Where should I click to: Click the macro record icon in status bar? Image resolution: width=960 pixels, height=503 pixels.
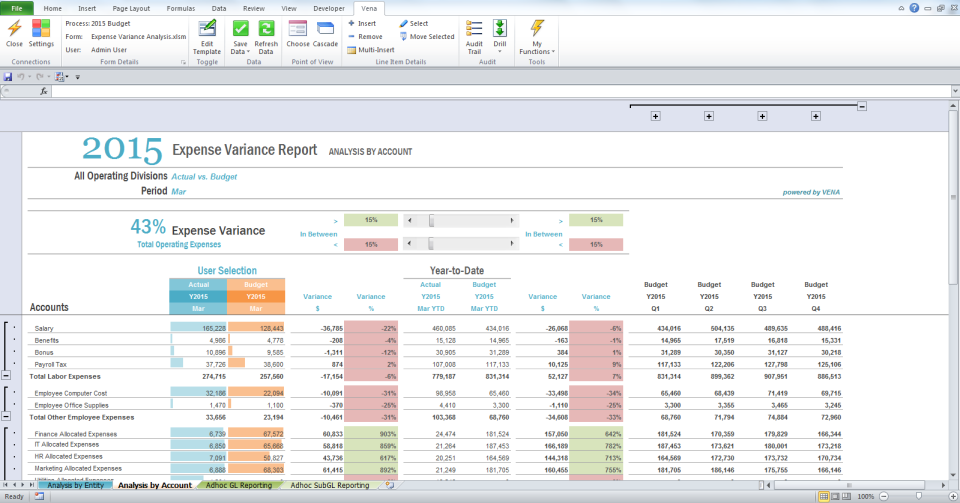click(39, 496)
